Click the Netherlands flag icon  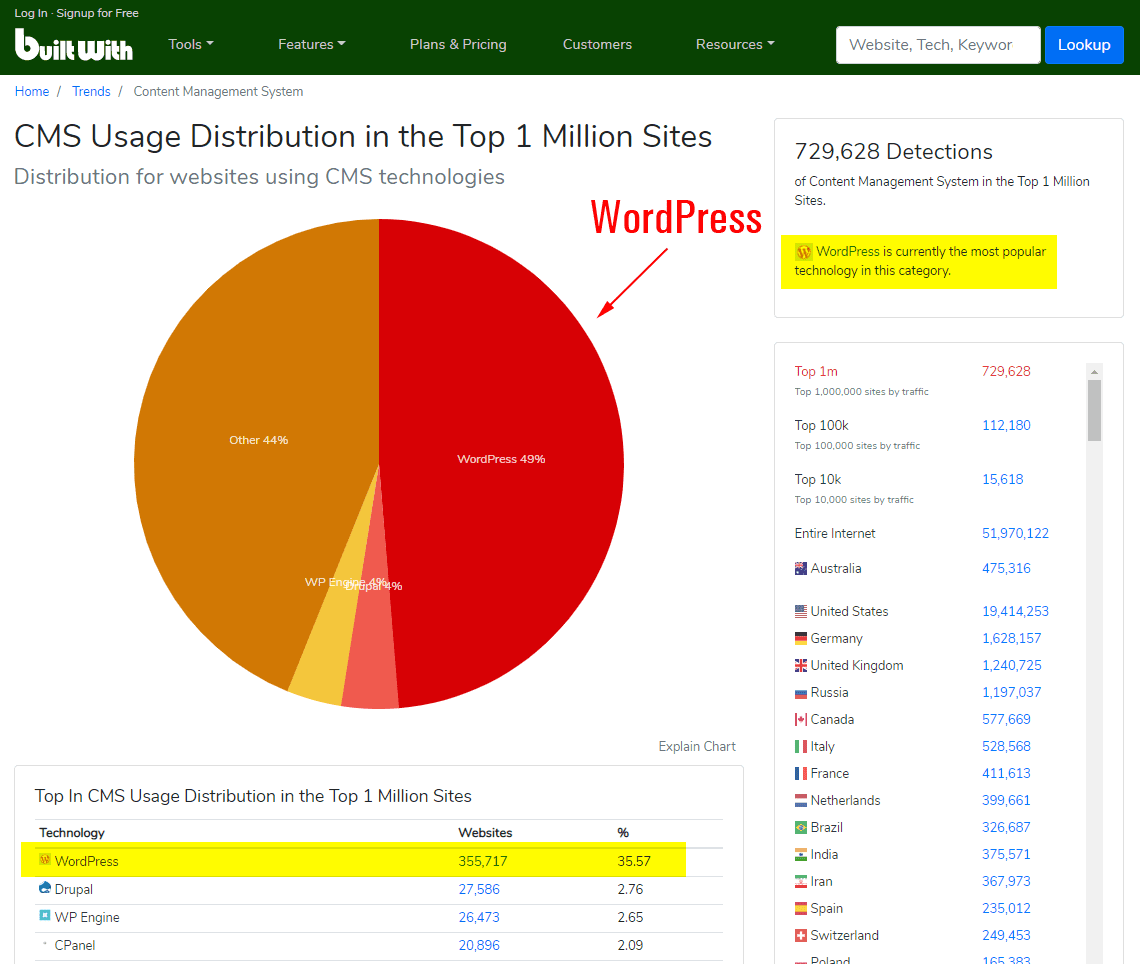point(800,800)
